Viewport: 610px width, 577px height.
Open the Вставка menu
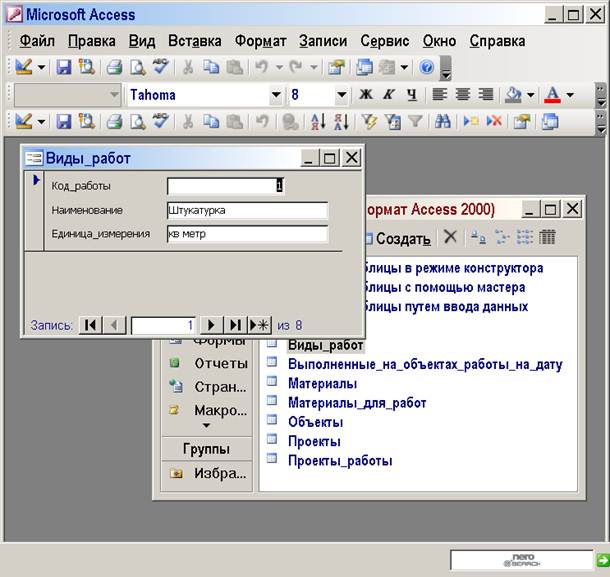point(195,41)
